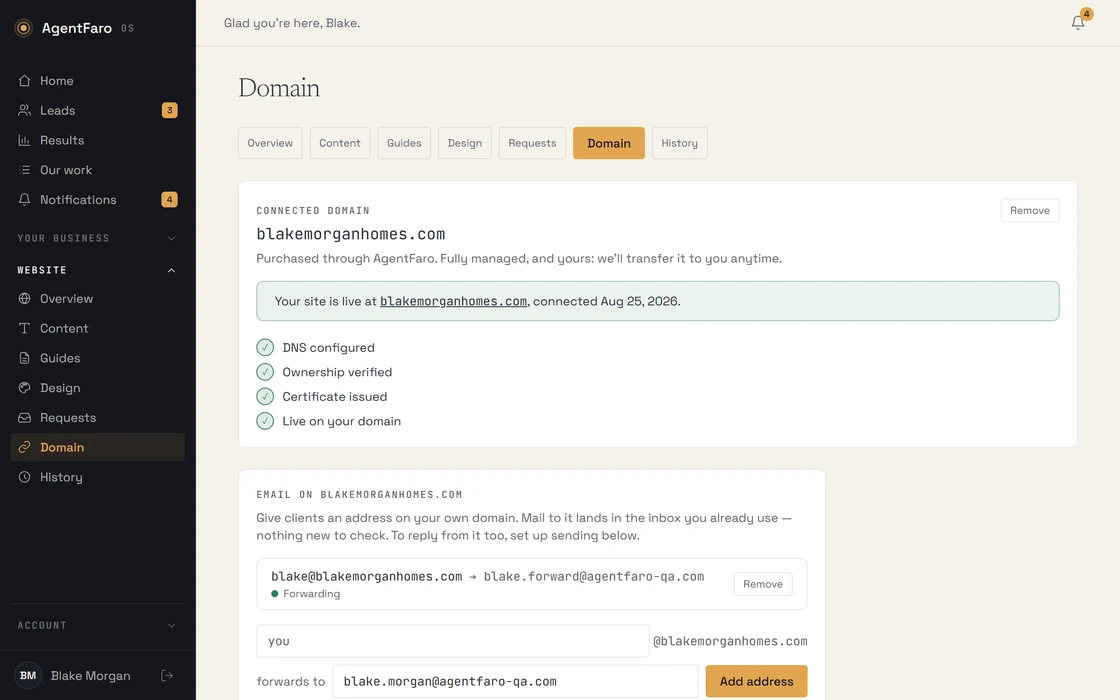Open Content in Website sidebar section

point(98,329)
